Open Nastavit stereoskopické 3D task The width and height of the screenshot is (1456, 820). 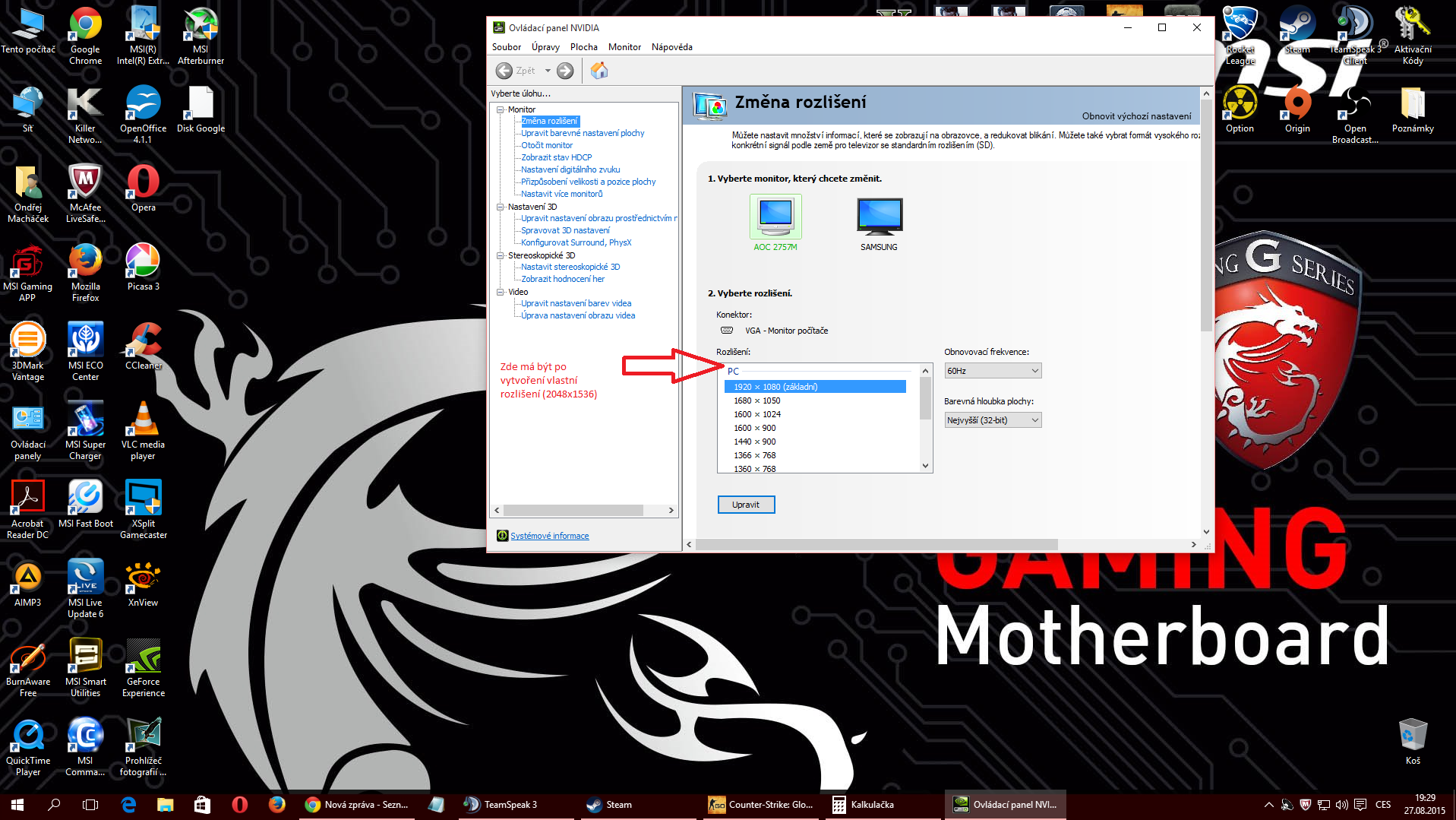[570, 267]
